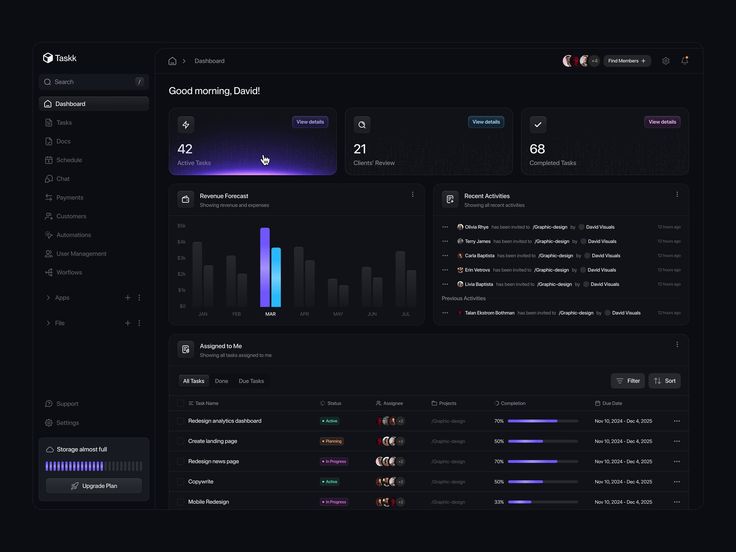This screenshot has height=552, width=736.
Task: Open Revenue Forecast three-dot menu
Action: pyautogui.click(x=412, y=195)
